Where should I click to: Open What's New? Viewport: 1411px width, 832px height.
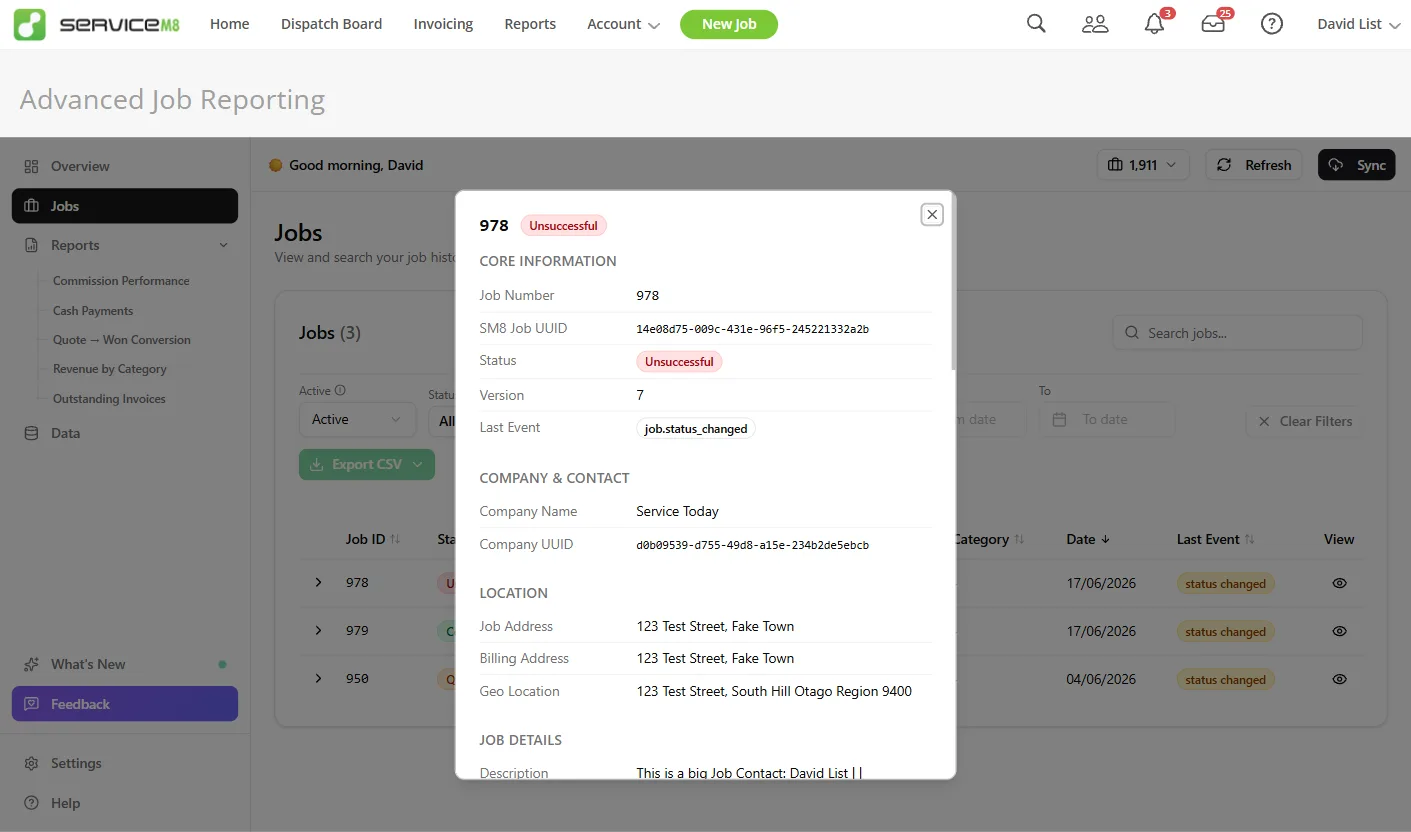[125, 664]
